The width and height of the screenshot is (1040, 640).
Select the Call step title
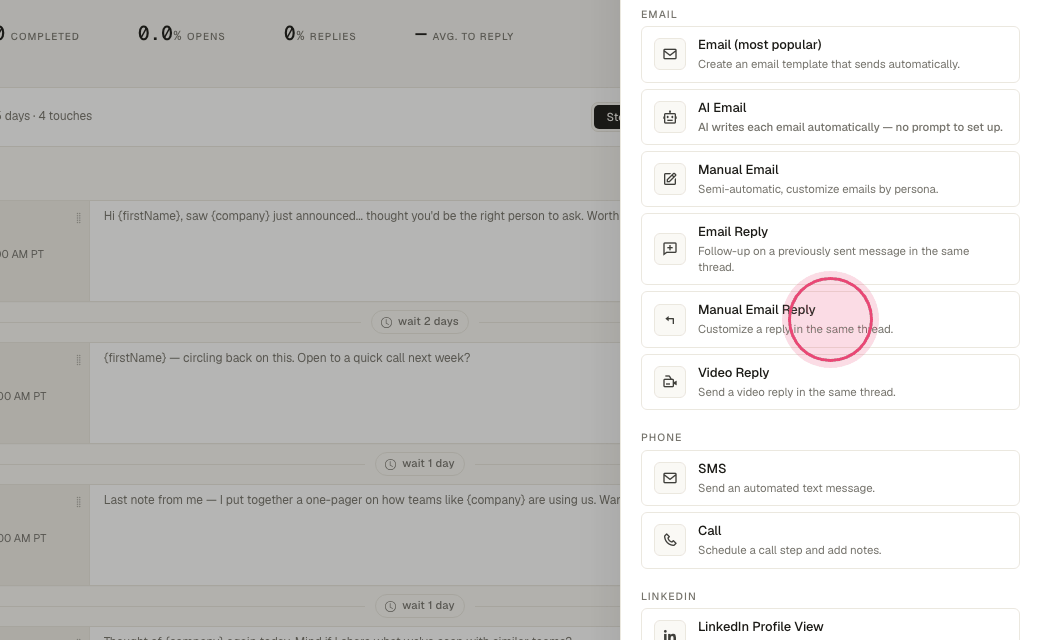point(709,531)
